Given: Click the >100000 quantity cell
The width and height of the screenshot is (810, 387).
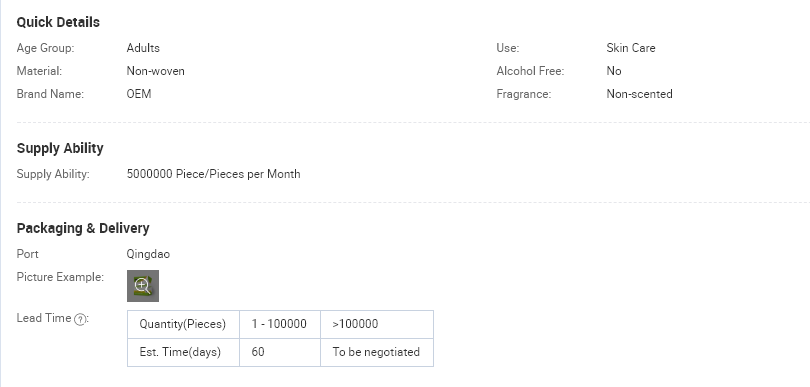Looking at the screenshot, I should pos(377,324).
